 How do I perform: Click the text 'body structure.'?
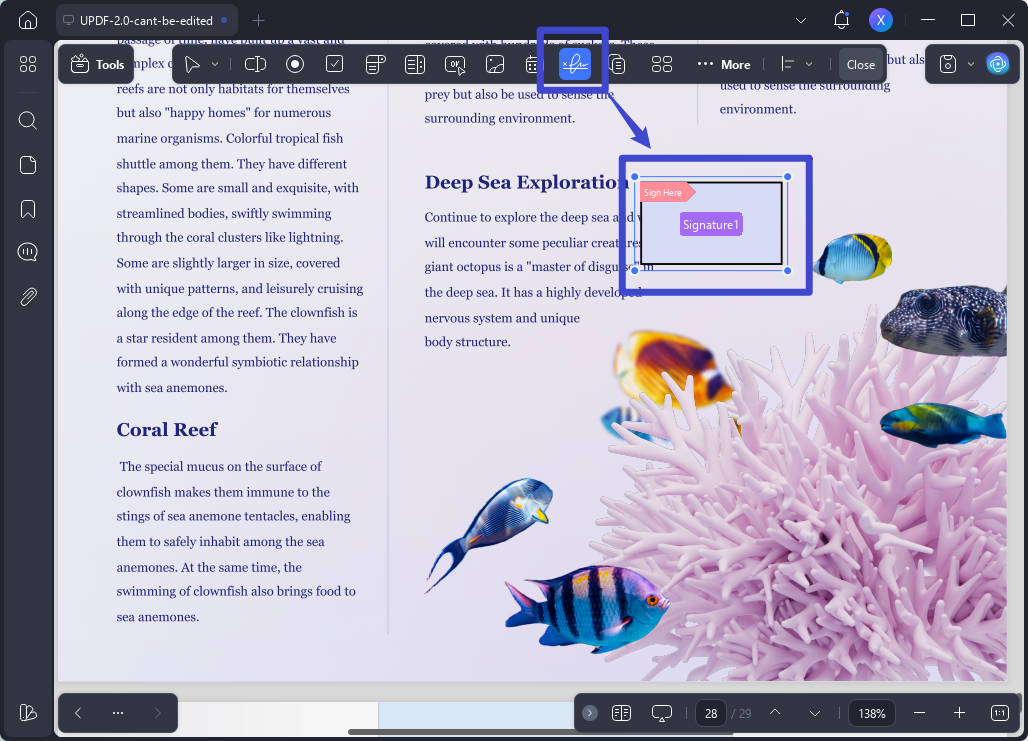(x=467, y=342)
